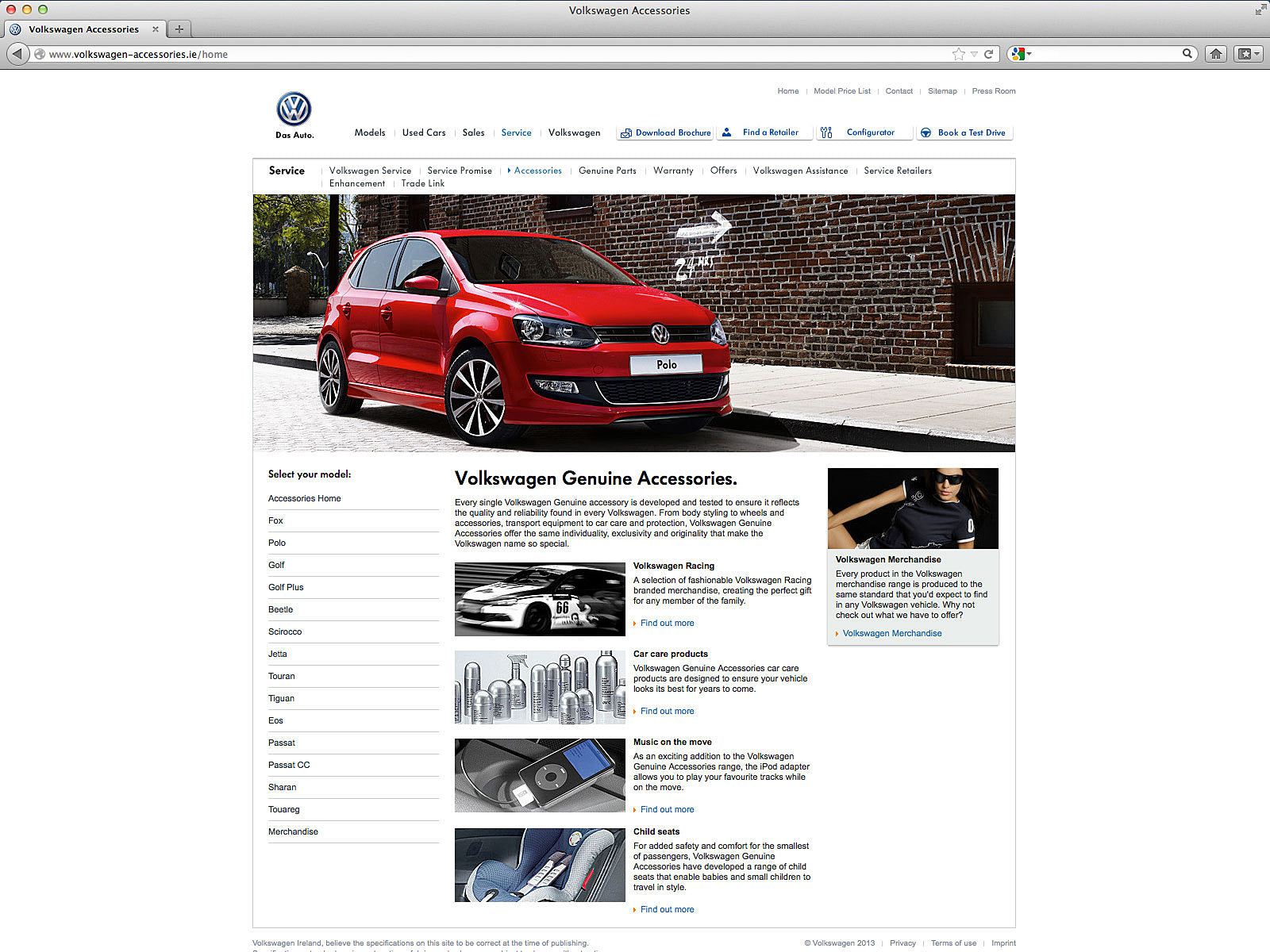Image resolution: width=1270 pixels, height=952 pixels.
Task: Open the Warranty submenu link
Action: tap(673, 171)
